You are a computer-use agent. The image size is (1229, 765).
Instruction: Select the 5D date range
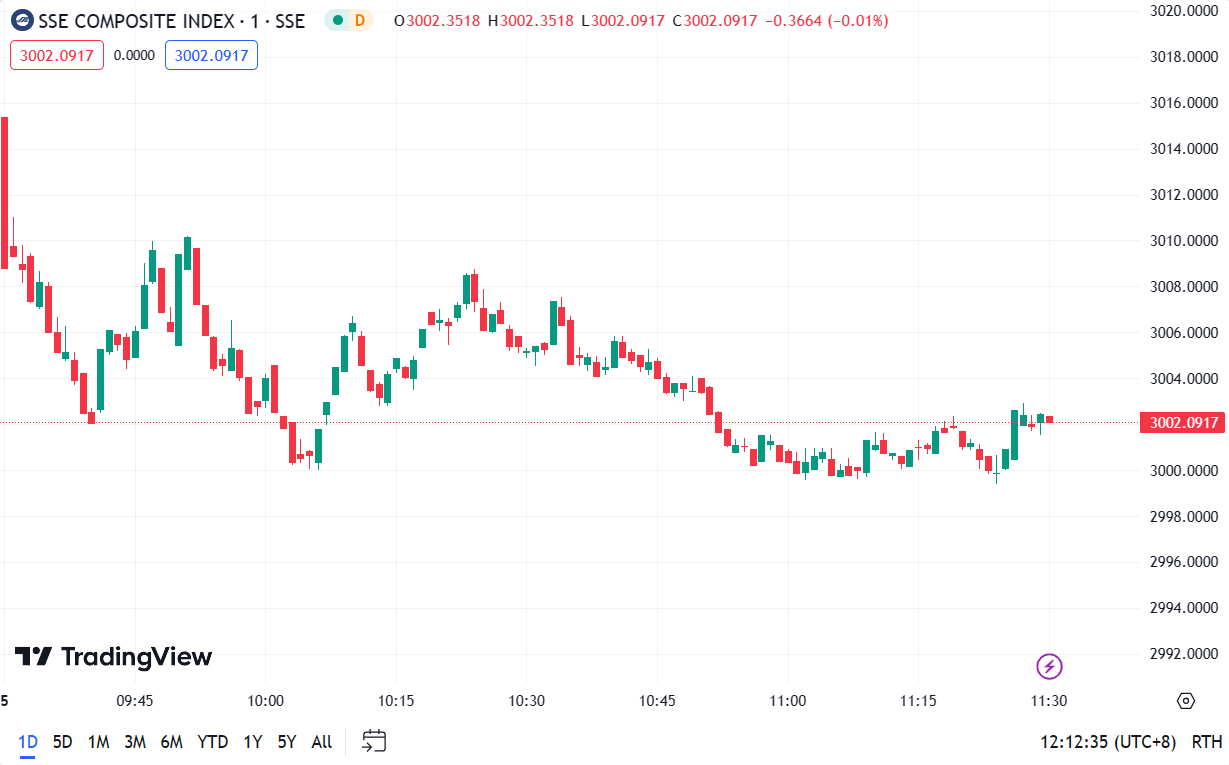click(x=63, y=741)
